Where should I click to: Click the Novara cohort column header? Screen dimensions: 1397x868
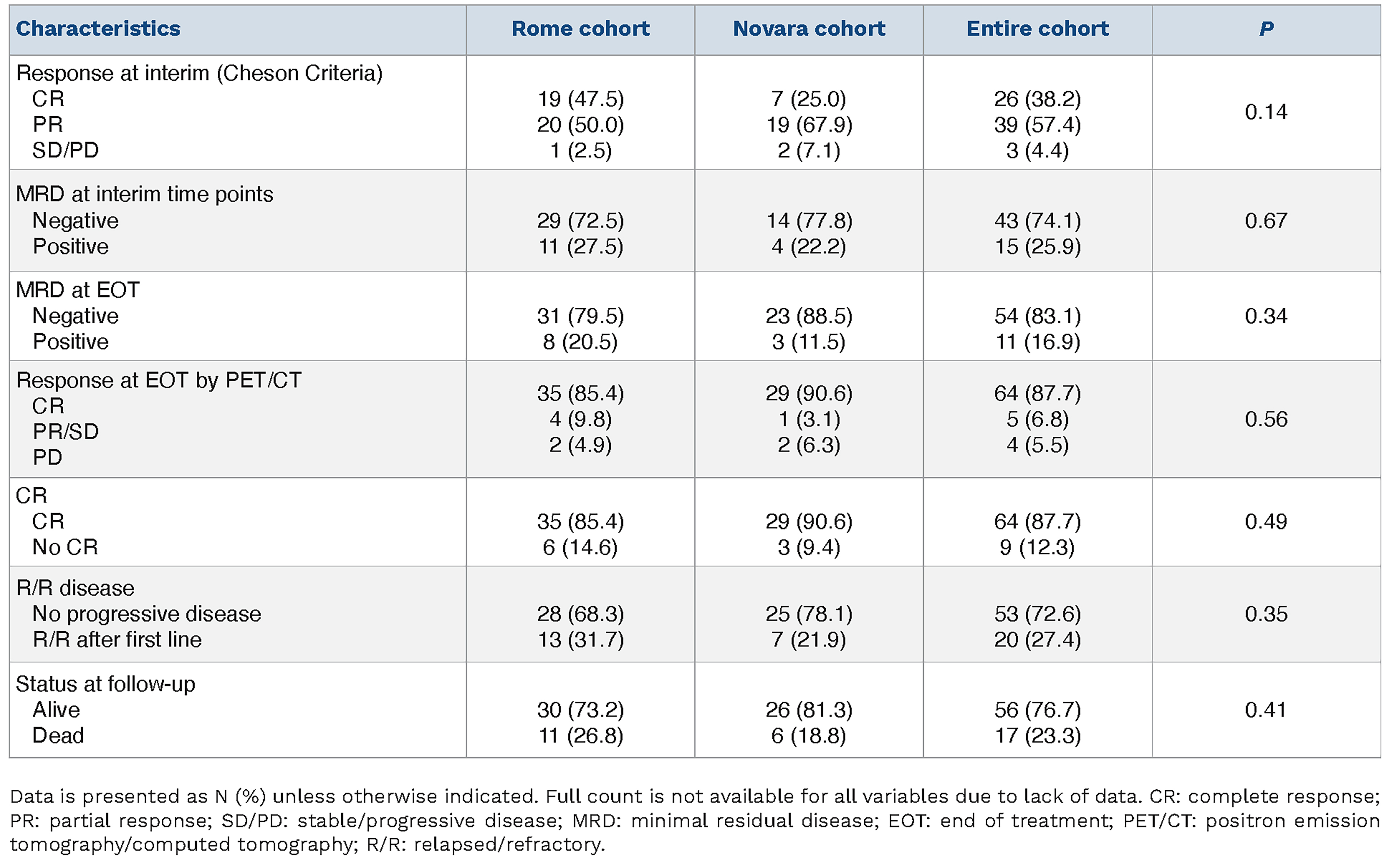[x=809, y=29]
